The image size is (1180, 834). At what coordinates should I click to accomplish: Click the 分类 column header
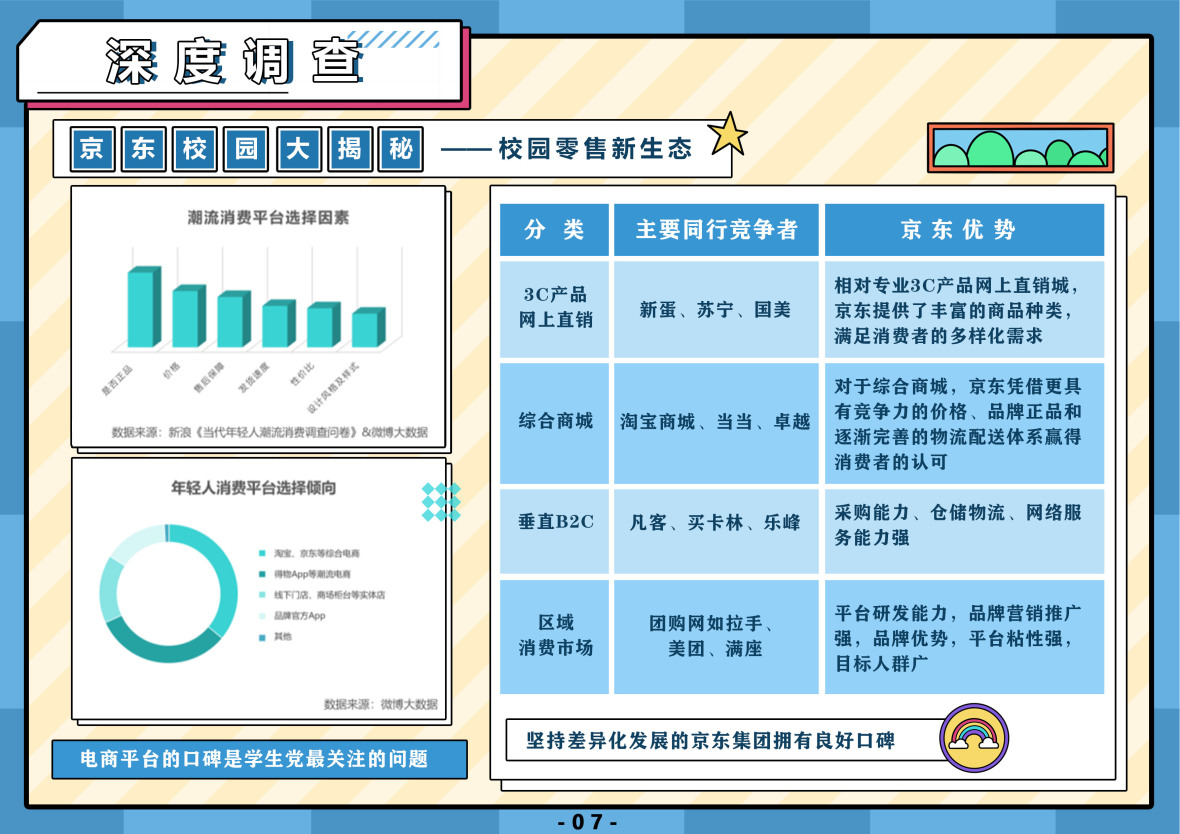pyautogui.click(x=555, y=230)
